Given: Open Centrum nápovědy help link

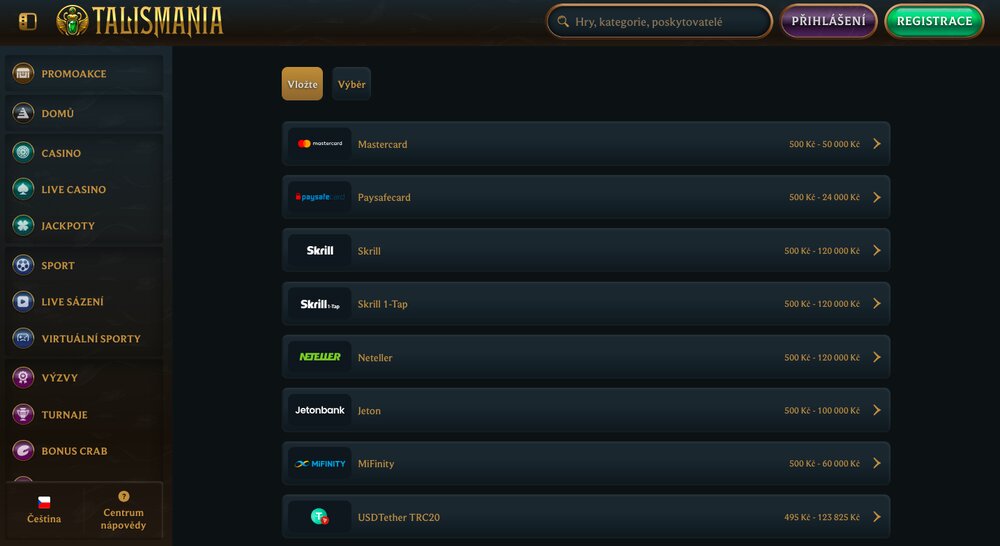Looking at the screenshot, I should click(123, 510).
